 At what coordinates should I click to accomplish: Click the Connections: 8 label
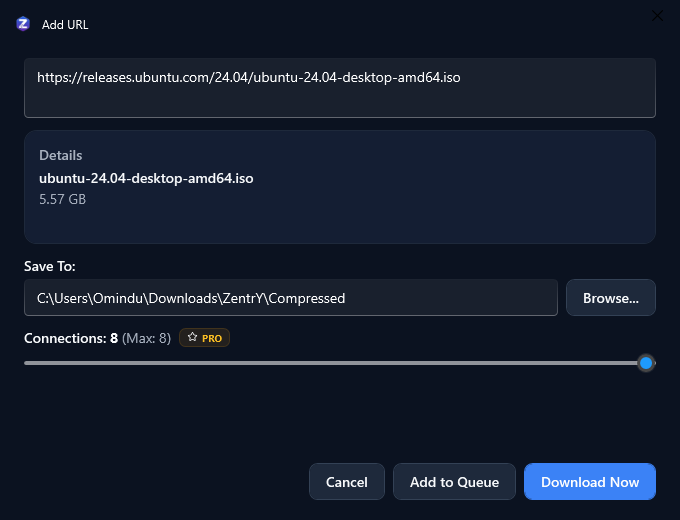click(71, 338)
